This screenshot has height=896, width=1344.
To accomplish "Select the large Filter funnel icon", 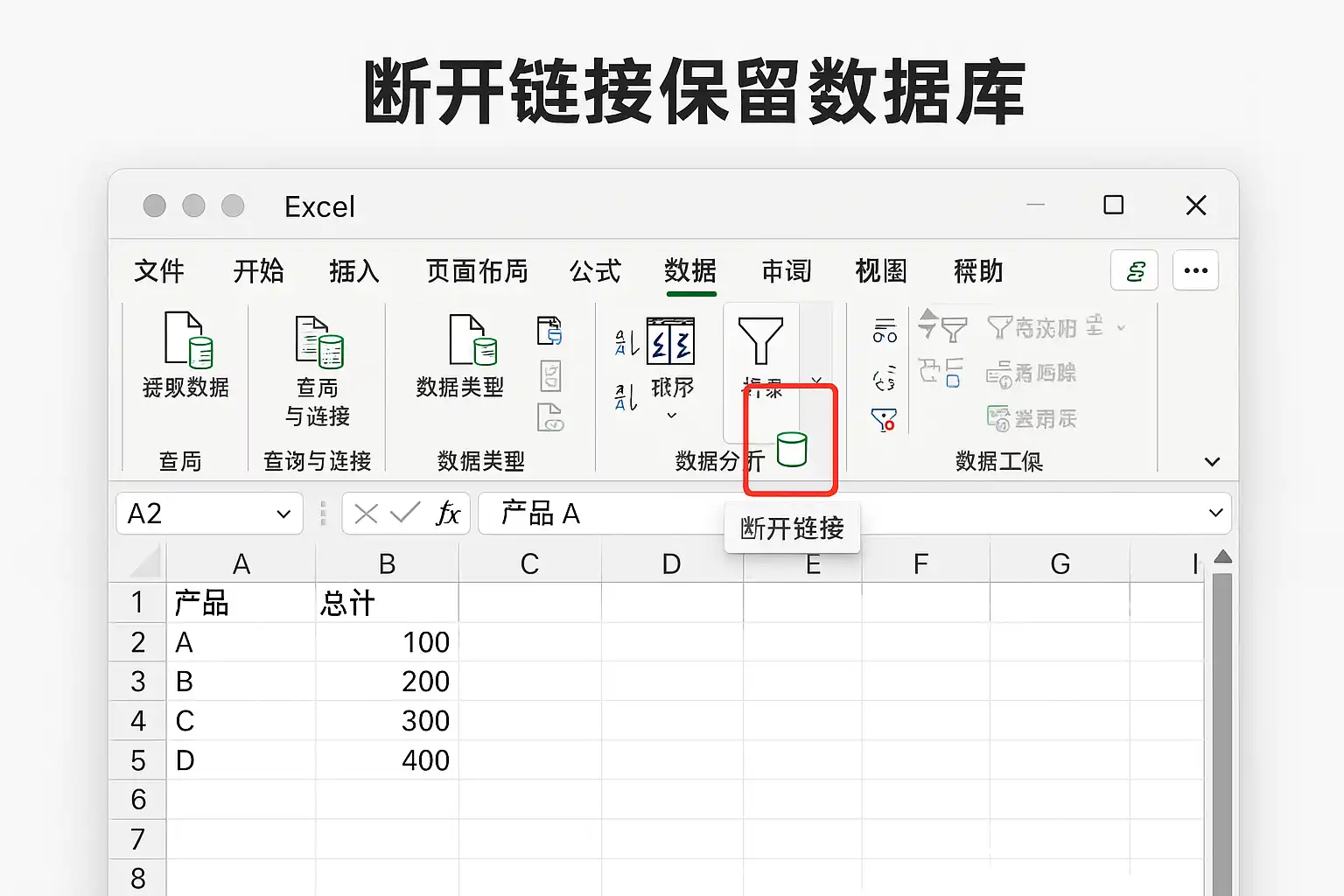I will (760, 340).
